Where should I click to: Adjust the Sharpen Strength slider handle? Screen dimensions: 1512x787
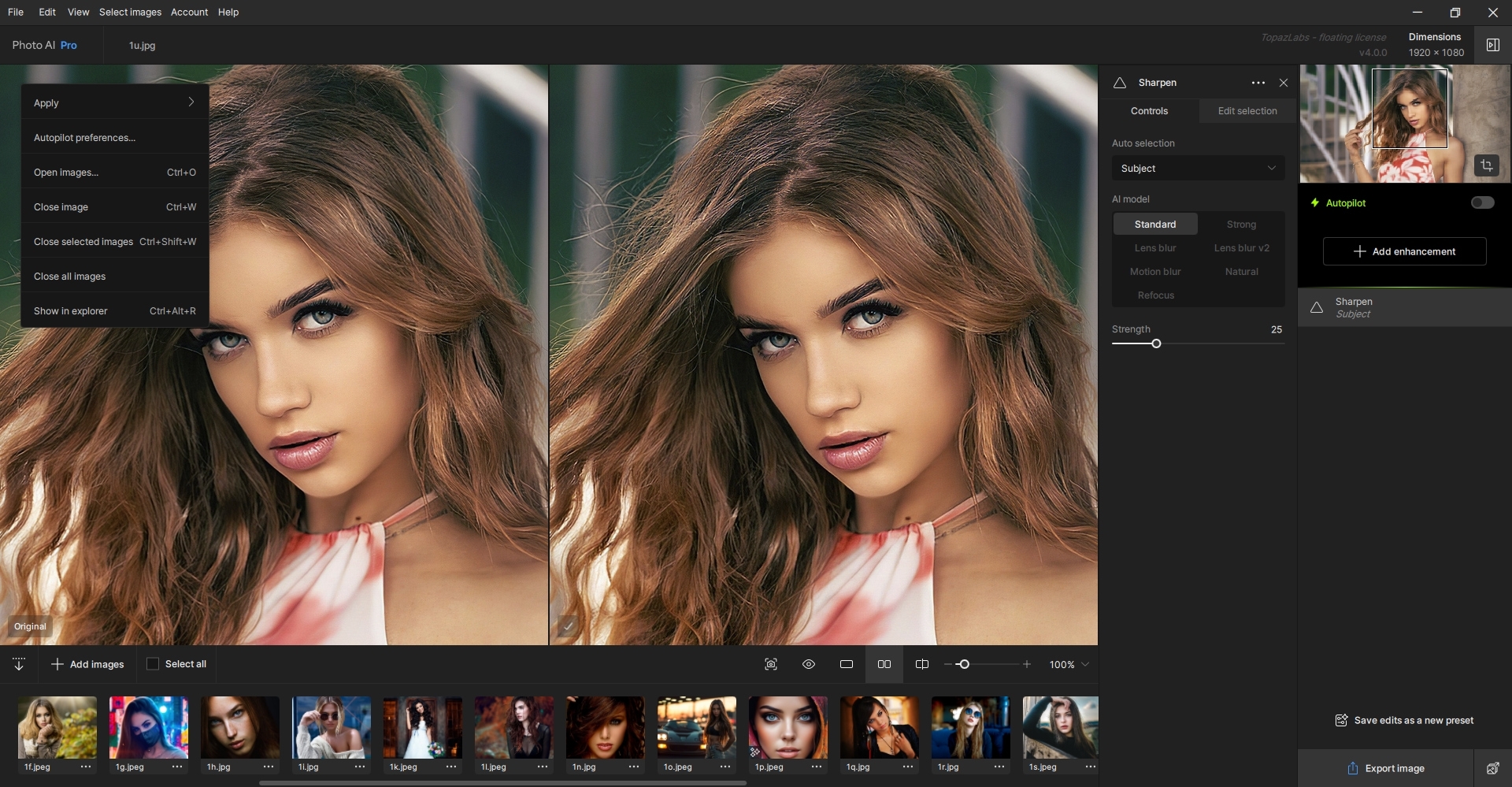point(1156,343)
